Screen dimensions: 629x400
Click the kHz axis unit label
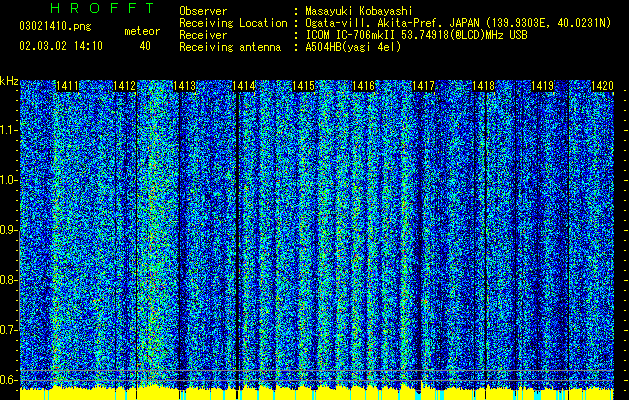(x=9, y=81)
